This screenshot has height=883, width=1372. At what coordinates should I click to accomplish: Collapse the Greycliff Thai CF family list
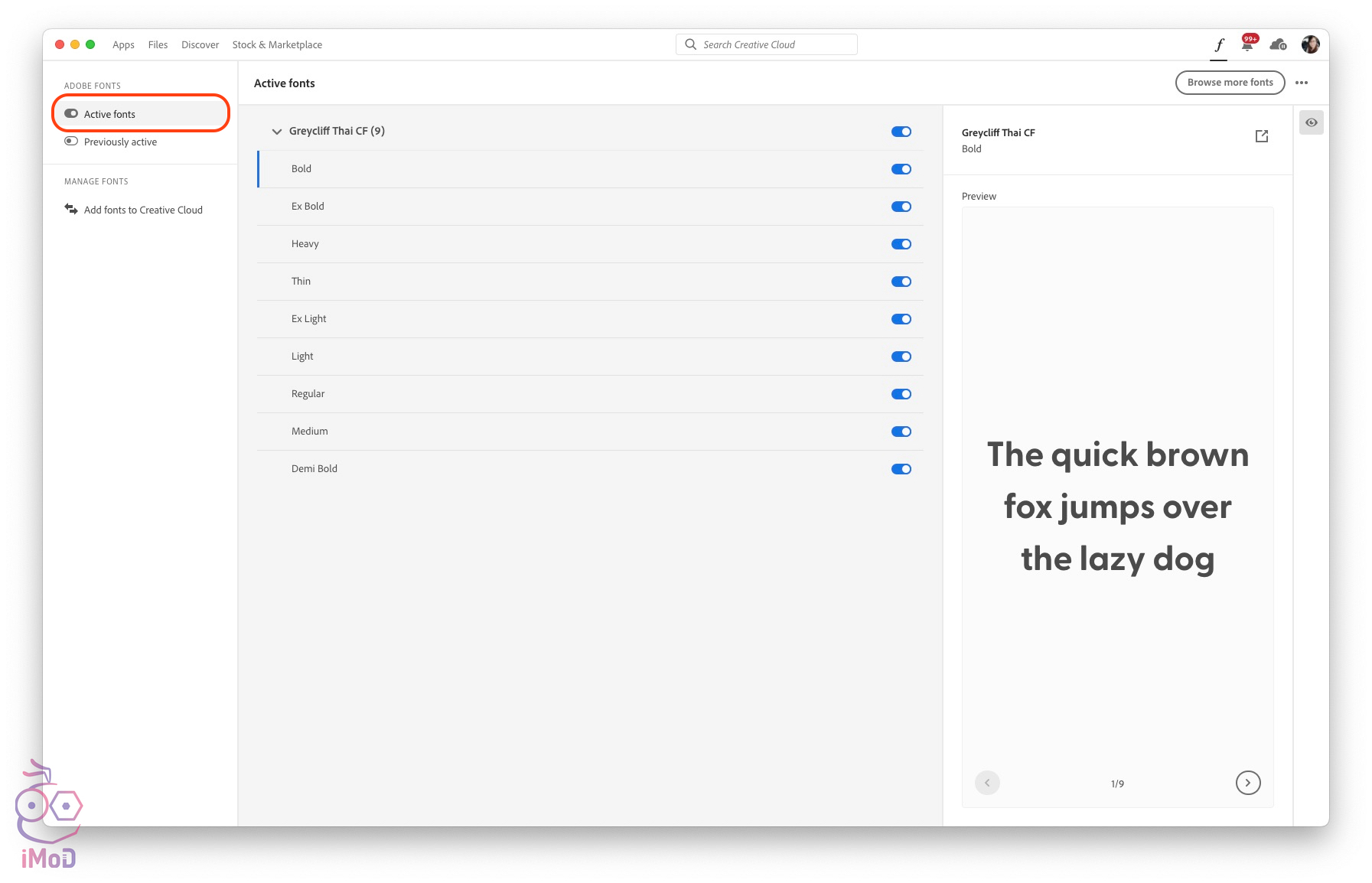(277, 132)
